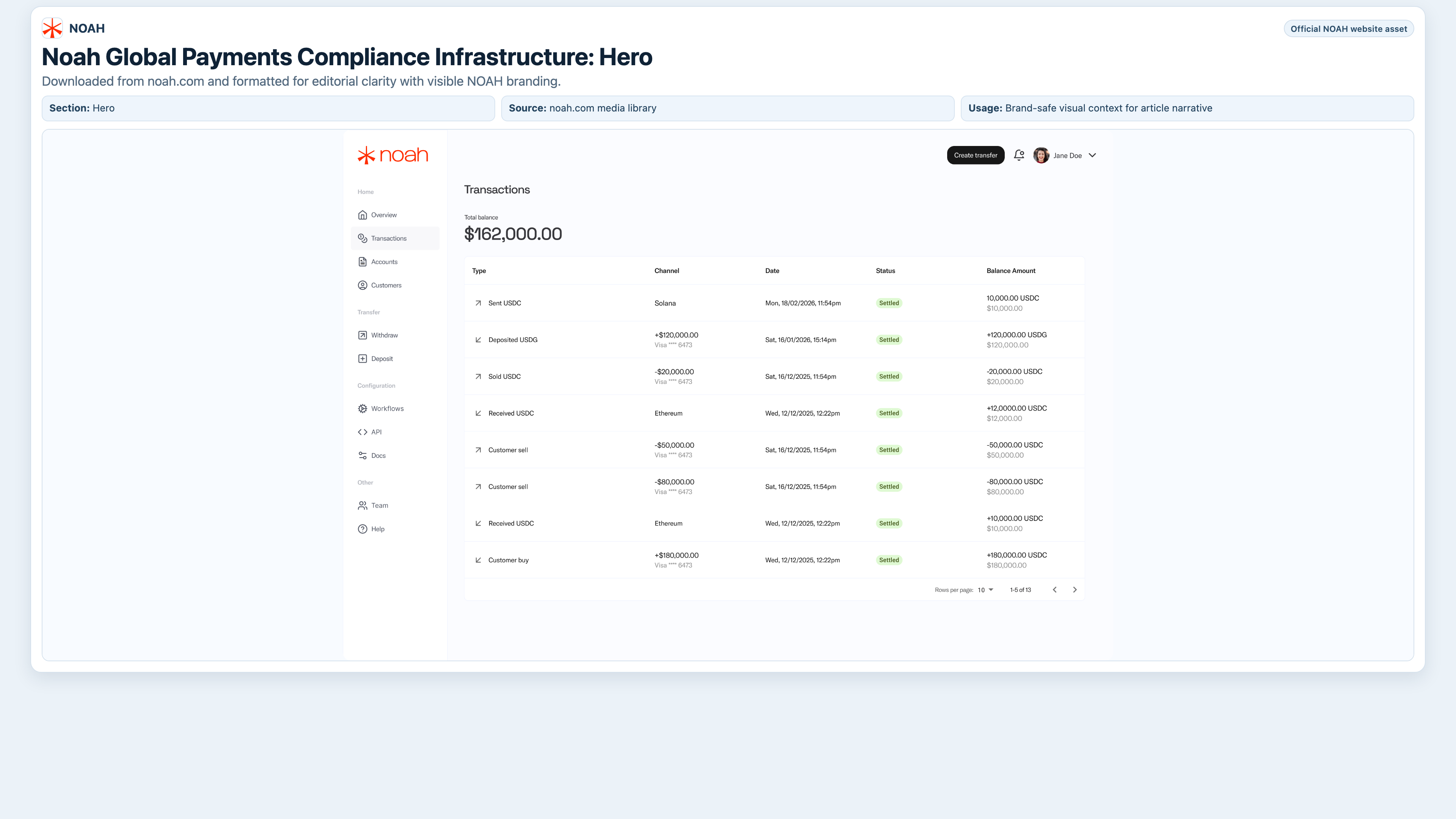Click the noah logo above the sidebar

coord(393,154)
